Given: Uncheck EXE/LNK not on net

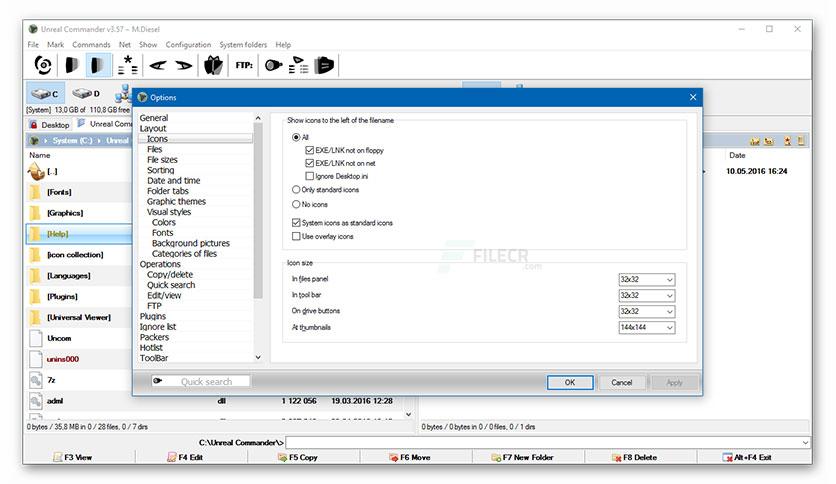Looking at the screenshot, I should [x=309, y=163].
